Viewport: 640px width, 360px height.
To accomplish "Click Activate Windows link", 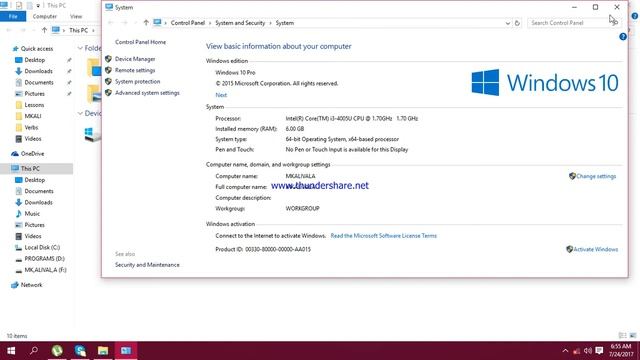I will [x=595, y=249].
